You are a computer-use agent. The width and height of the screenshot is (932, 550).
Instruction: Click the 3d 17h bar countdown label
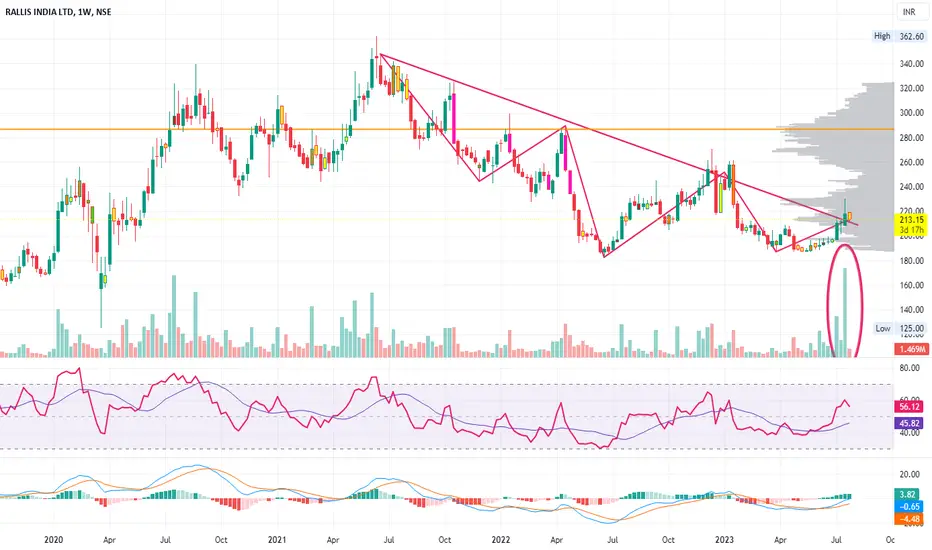click(911, 230)
